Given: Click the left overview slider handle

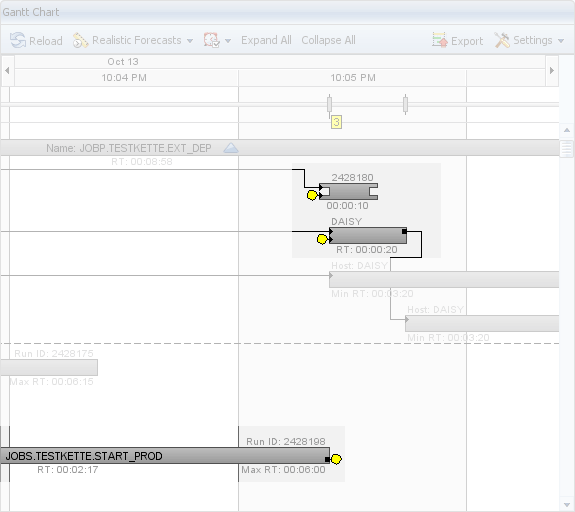Looking at the screenshot, I should (329, 105).
